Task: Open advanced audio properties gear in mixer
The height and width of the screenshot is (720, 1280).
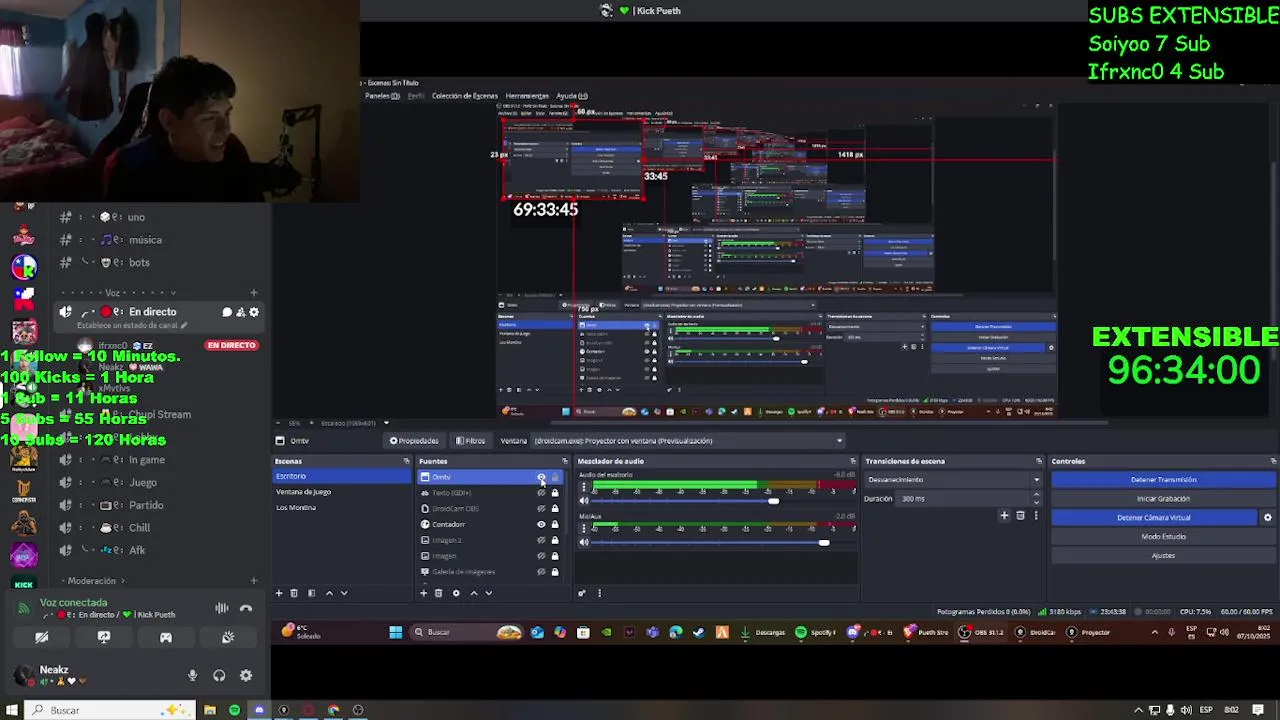Action: (582, 593)
